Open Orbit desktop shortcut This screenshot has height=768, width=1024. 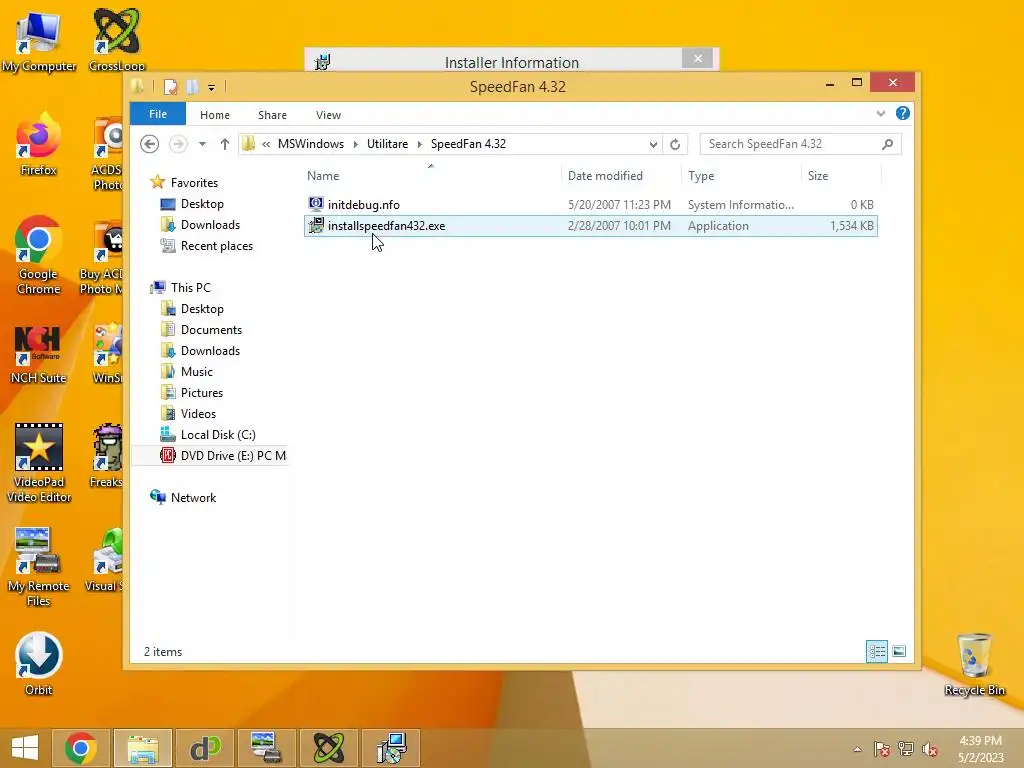39,664
